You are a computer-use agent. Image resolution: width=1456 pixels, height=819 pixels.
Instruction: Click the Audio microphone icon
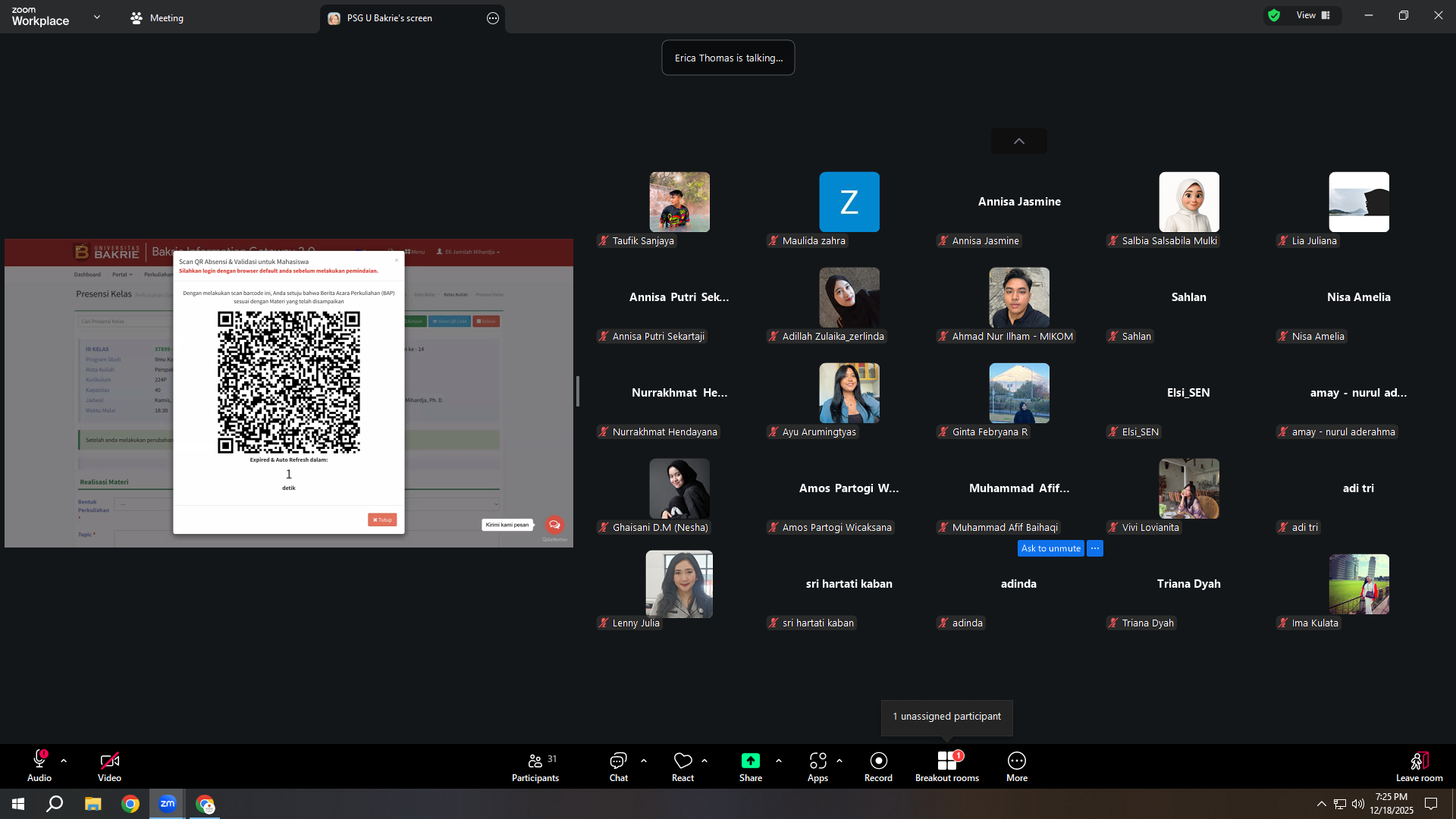[x=39, y=760]
